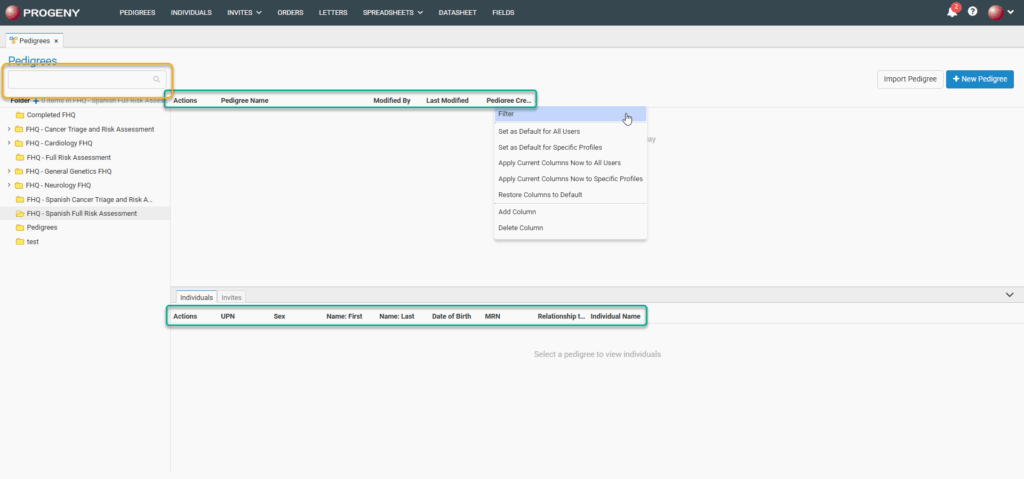
Task: Open the notifications bell
Action: (951, 12)
